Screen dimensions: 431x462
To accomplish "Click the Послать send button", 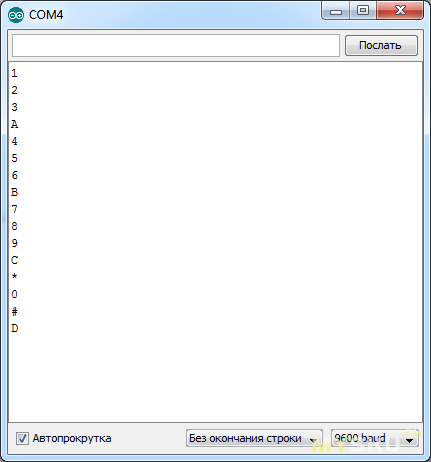I will (x=381, y=45).
